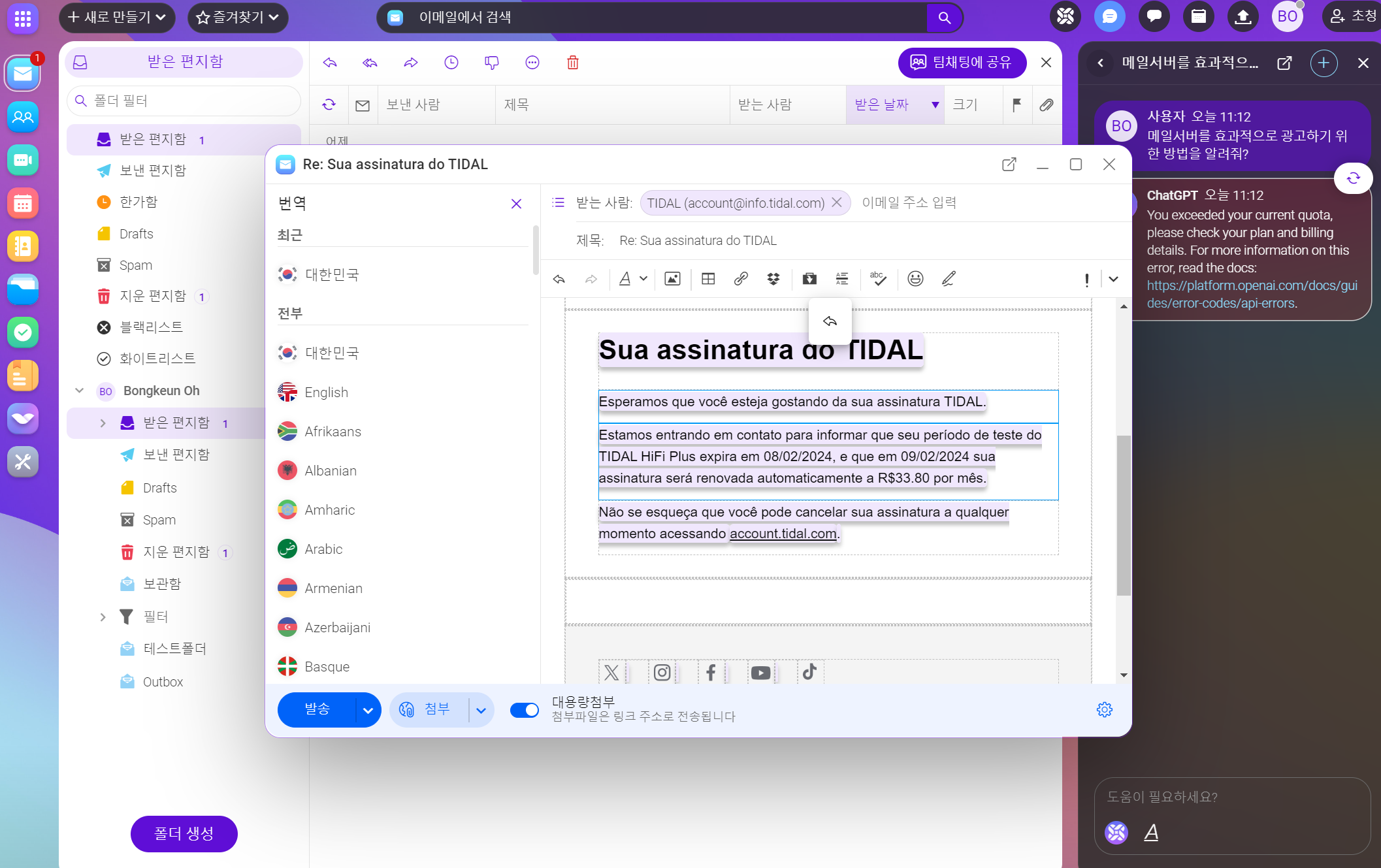Click the 이메일 주소 입력 recipient field
Image resolution: width=1381 pixels, height=868 pixels.
[x=909, y=203]
